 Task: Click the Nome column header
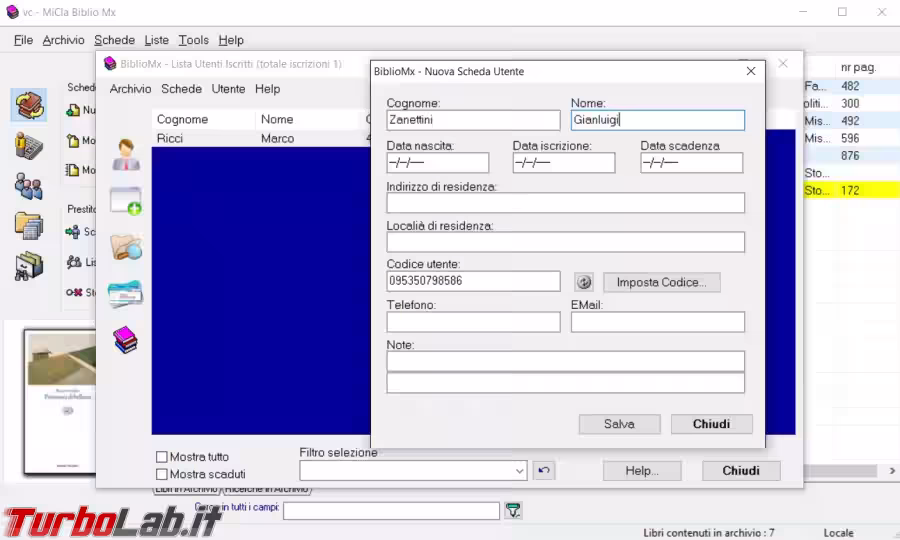point(310,119)
